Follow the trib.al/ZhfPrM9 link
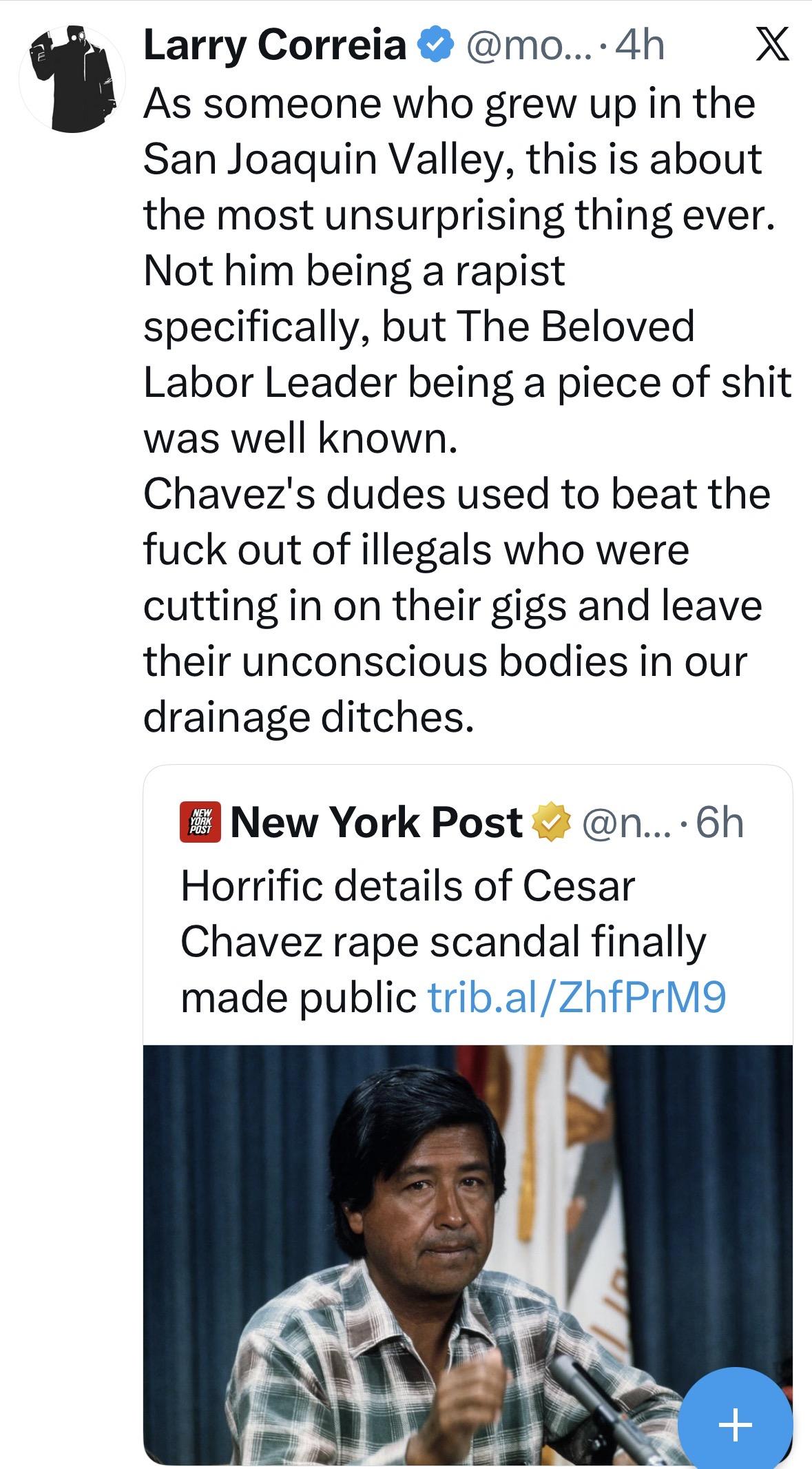This screenshot has width=812, height=1469. point(577,997)
